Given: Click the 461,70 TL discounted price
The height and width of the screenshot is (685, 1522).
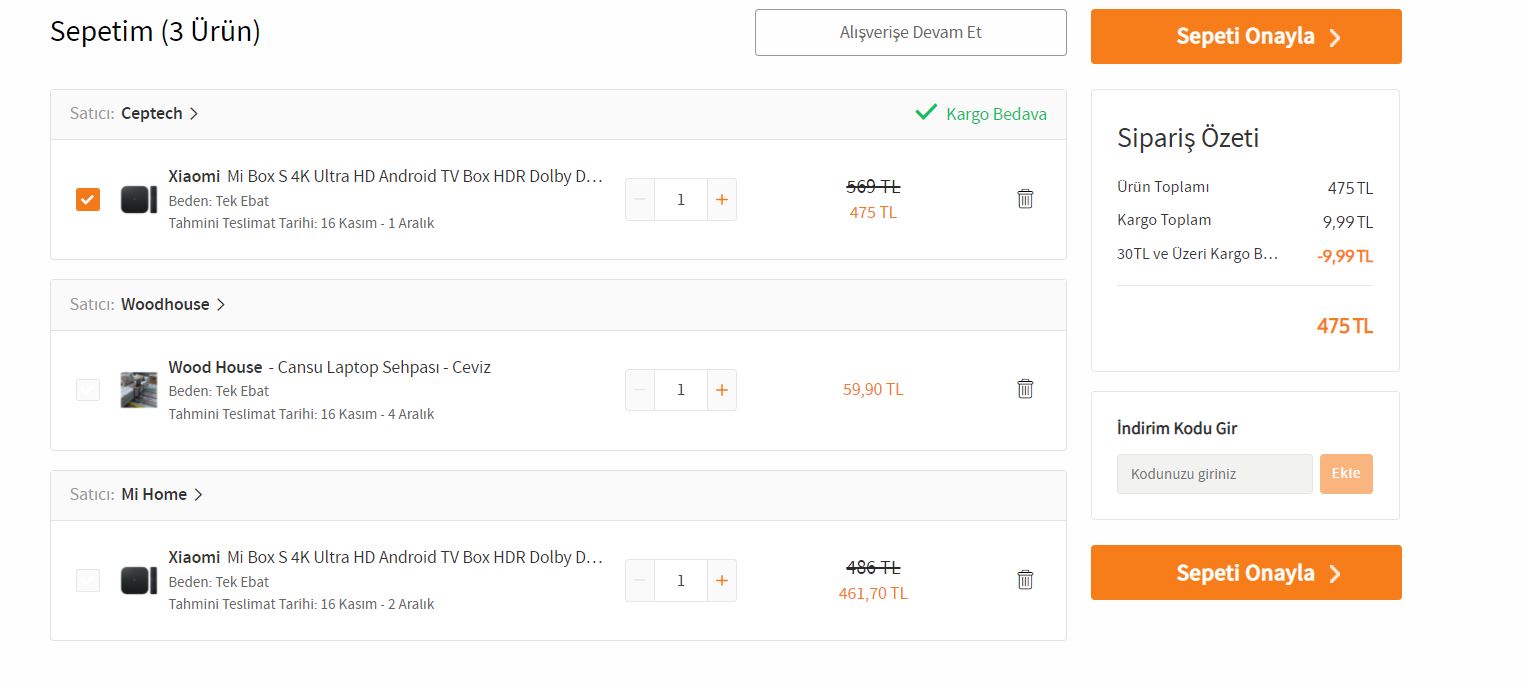Looking at the screenshot, I should coord(873,593).
